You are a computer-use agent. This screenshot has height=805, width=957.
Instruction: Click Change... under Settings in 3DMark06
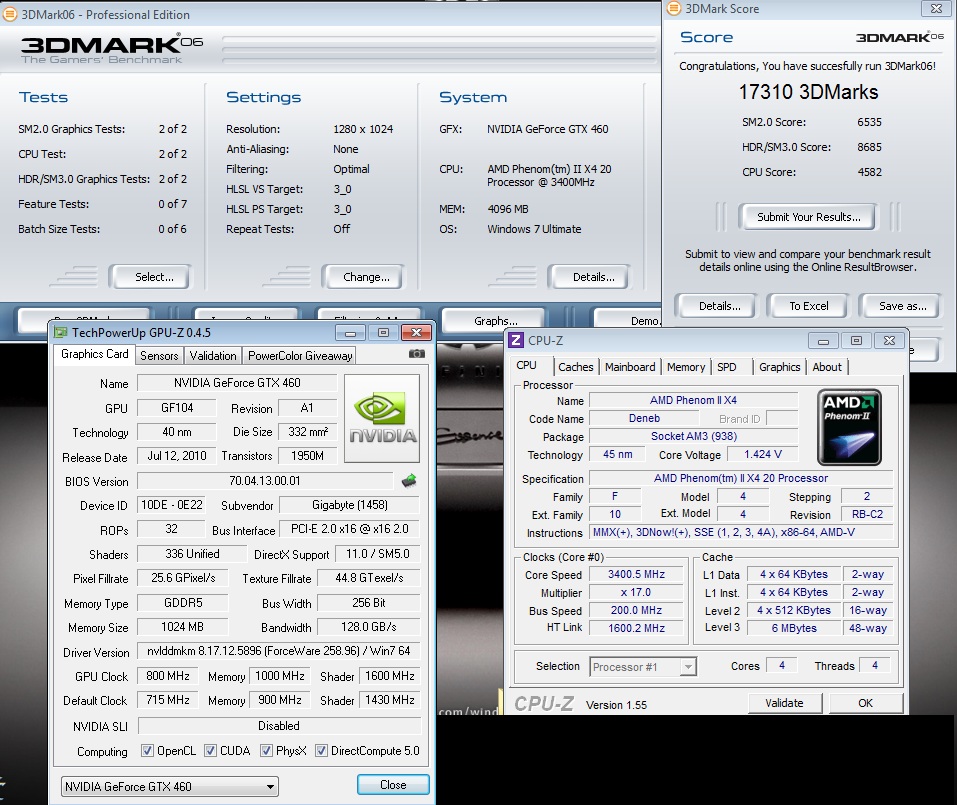click(x=364, y=277)
